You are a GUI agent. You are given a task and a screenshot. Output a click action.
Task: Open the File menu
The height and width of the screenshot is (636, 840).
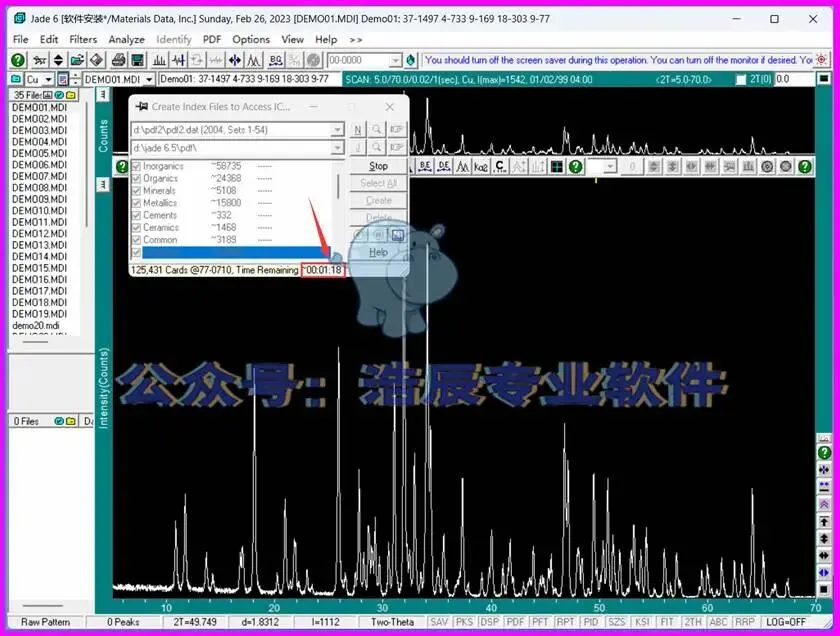tap(20, 40)
